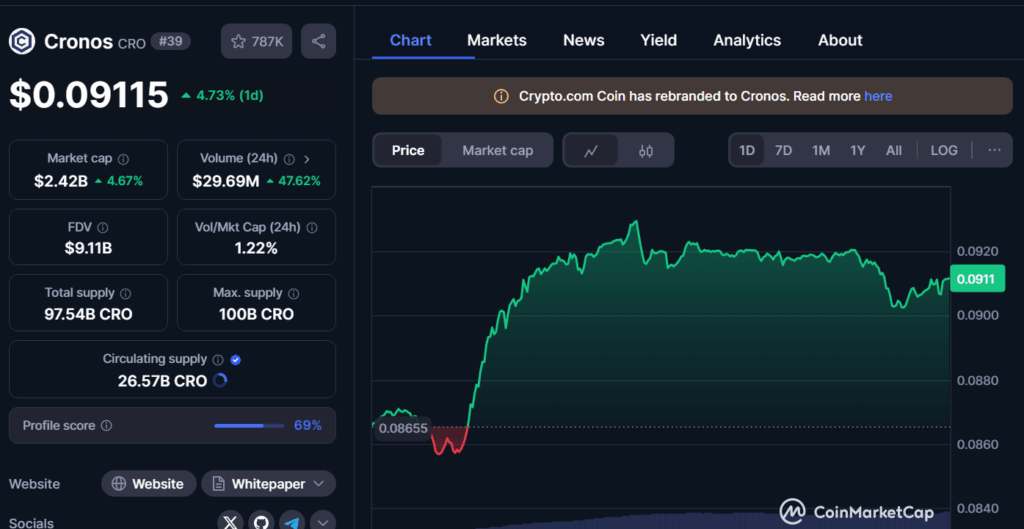Select the Market cap chart toggle
1024x529 pixels.
click(498, 151)
